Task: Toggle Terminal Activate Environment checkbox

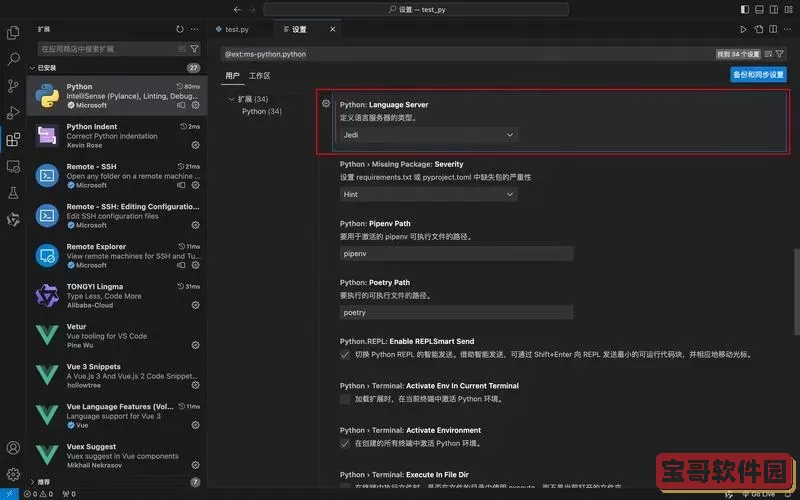Action: [345, 443]
